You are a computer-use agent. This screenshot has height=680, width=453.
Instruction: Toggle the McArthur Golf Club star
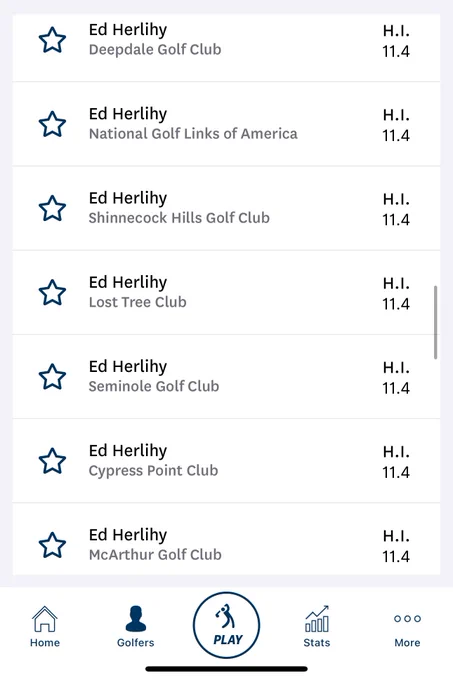click(x=52, y=545)
